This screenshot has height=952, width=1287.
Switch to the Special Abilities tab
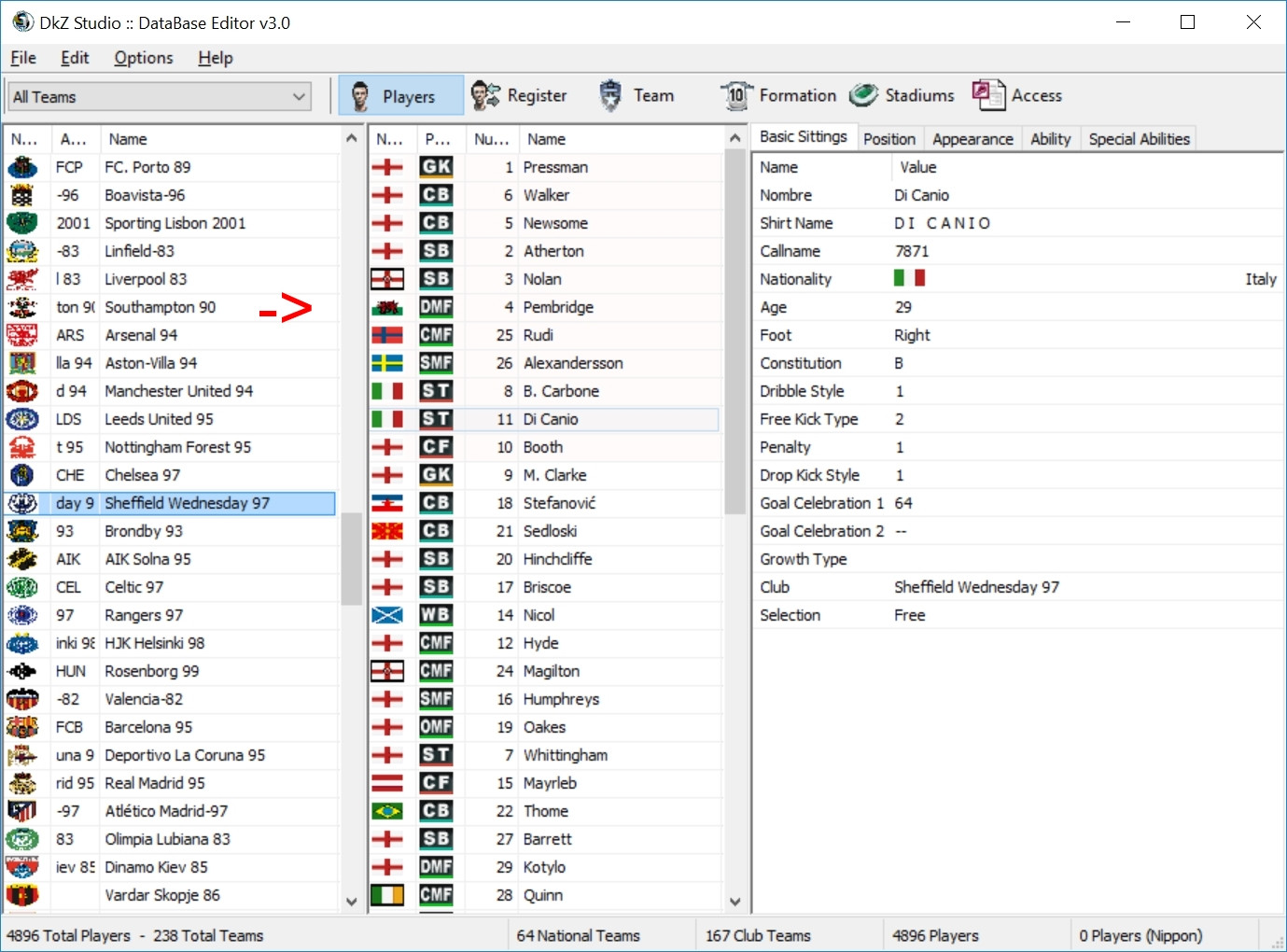1140,139
